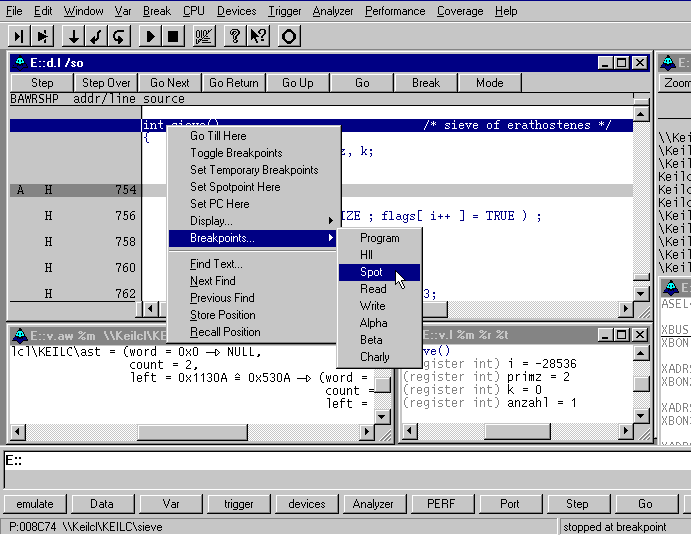Click the Go Return button
Viewport: 691px width, 535px height.
pyautogui.click(x=234, y=83)
